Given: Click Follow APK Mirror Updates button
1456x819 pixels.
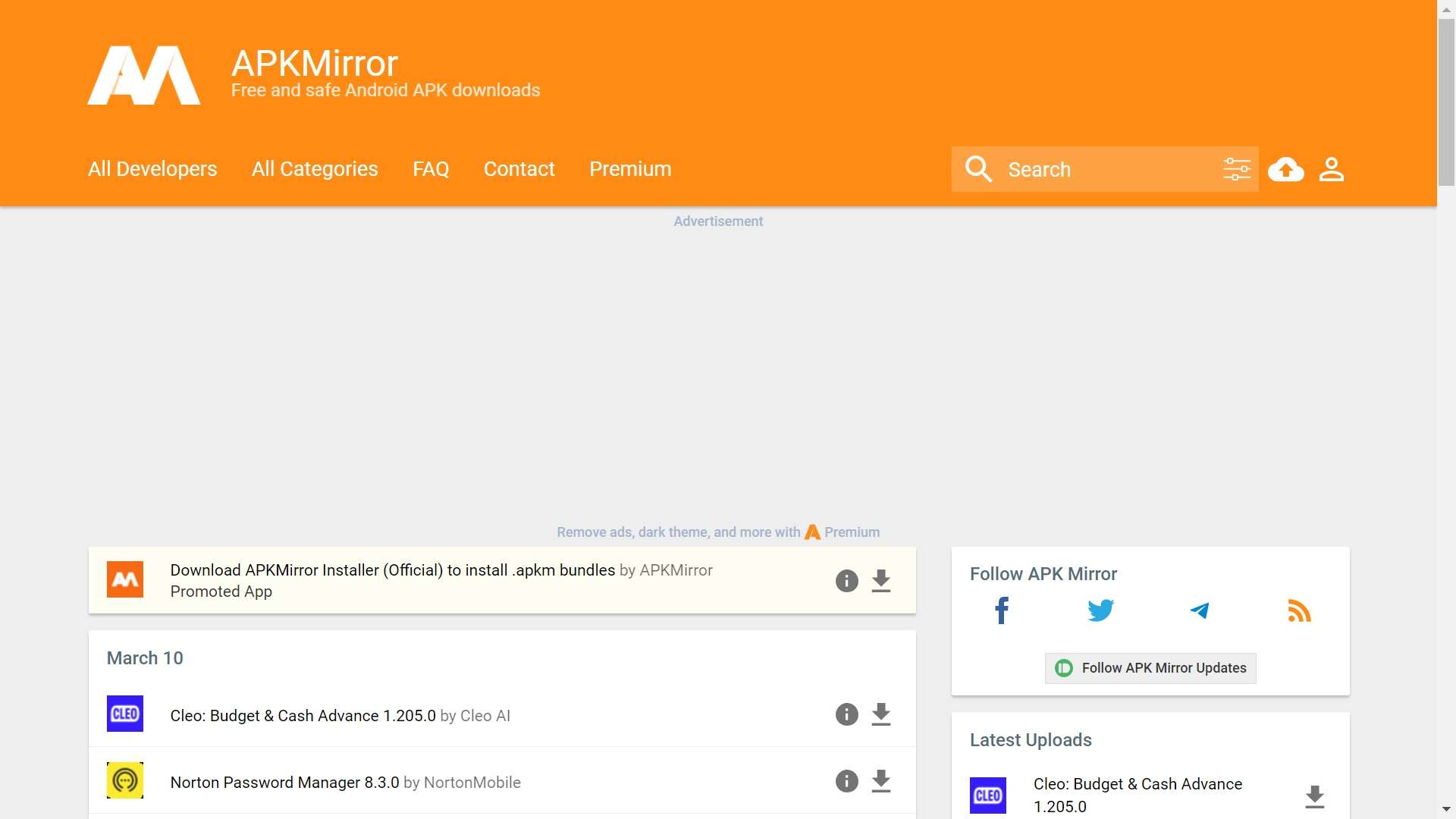Looking at the screenshot, I should 1150,668.
